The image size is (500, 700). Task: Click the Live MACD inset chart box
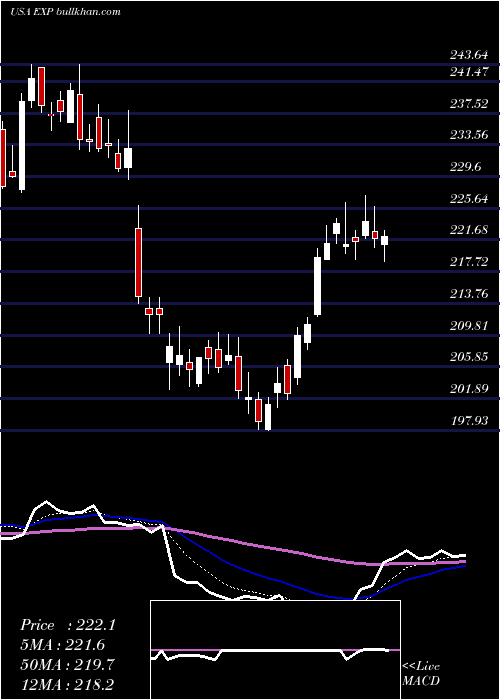[x=275, y=650]
